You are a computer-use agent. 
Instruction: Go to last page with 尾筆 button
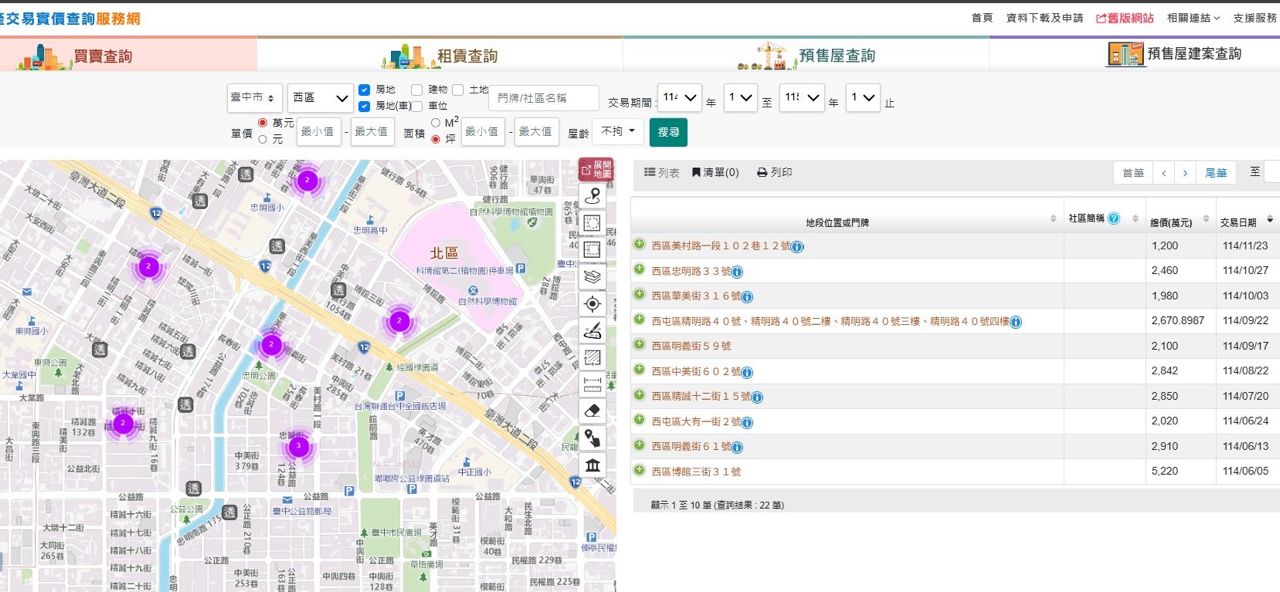[x=1216, y=173]
